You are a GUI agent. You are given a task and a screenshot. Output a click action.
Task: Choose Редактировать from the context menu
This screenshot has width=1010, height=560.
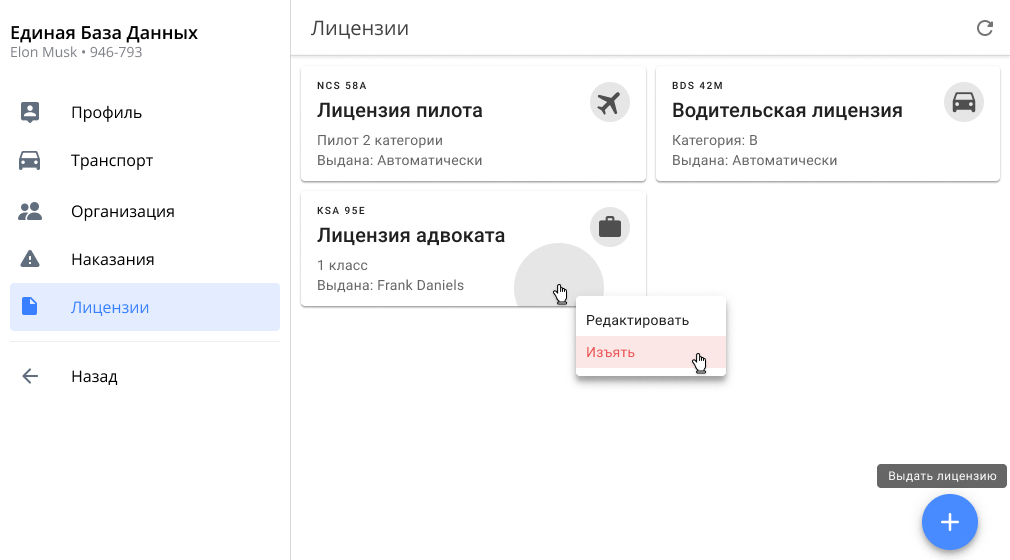click(x=637, y=320)
